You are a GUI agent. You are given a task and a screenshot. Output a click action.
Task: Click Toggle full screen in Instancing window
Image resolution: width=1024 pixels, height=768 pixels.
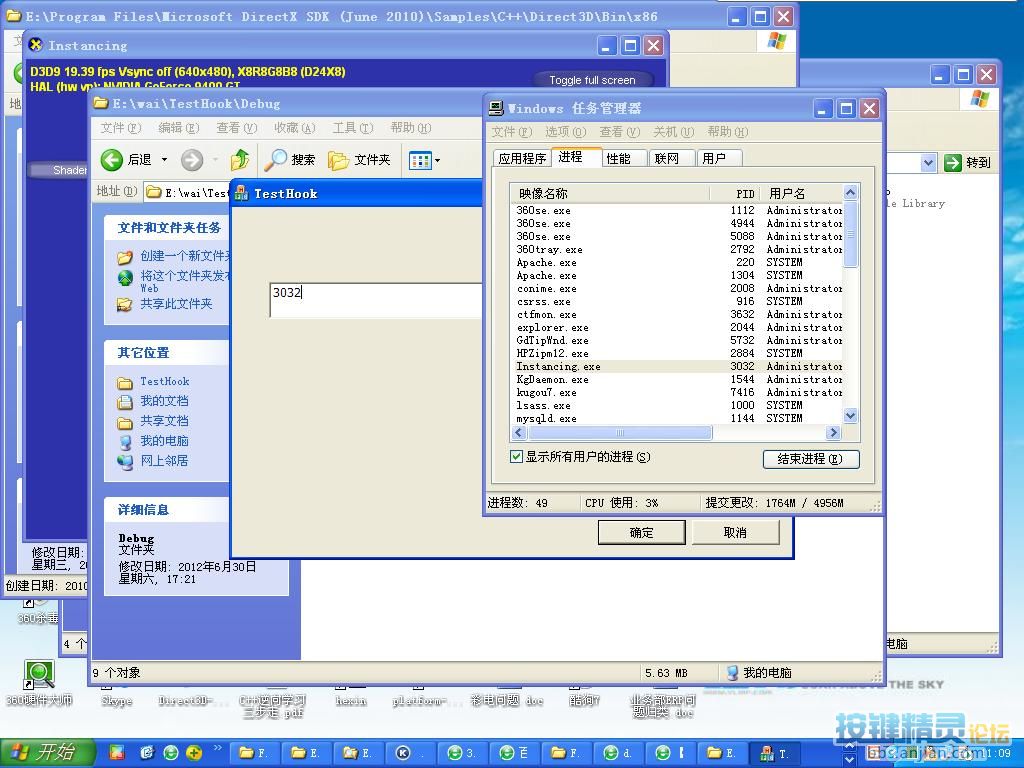[592, 80]
